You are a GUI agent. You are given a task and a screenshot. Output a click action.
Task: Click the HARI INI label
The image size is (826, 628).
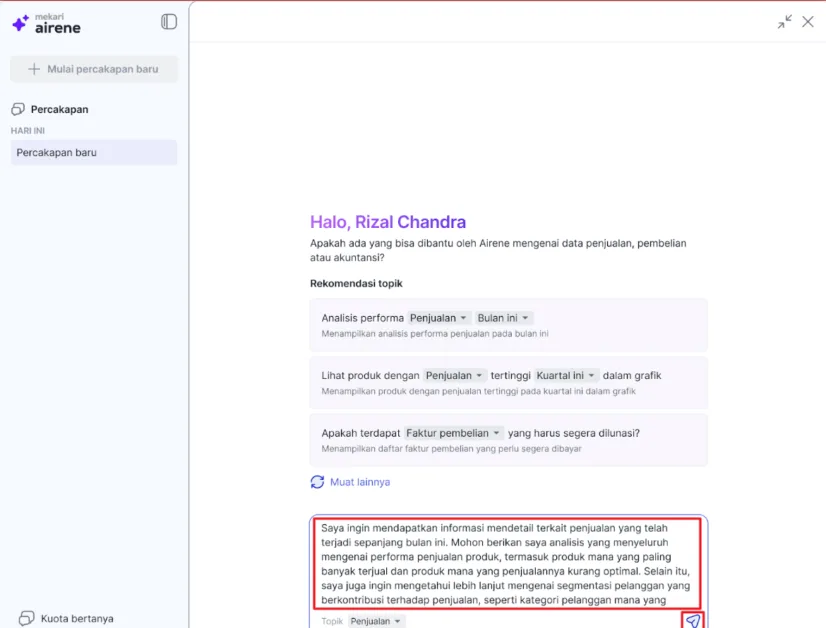(x=28, y=131)
